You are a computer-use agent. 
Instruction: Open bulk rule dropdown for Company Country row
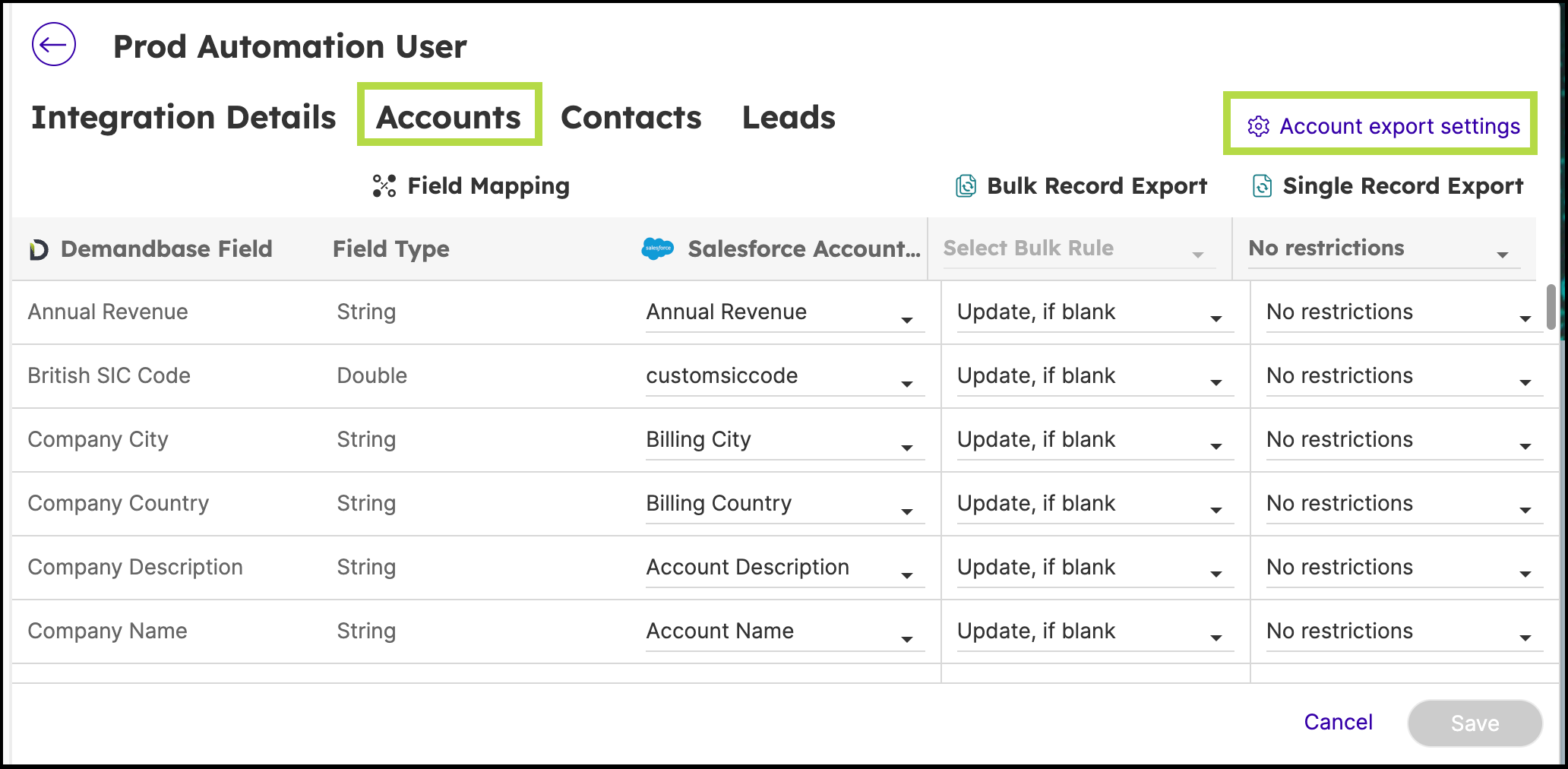1095,505
